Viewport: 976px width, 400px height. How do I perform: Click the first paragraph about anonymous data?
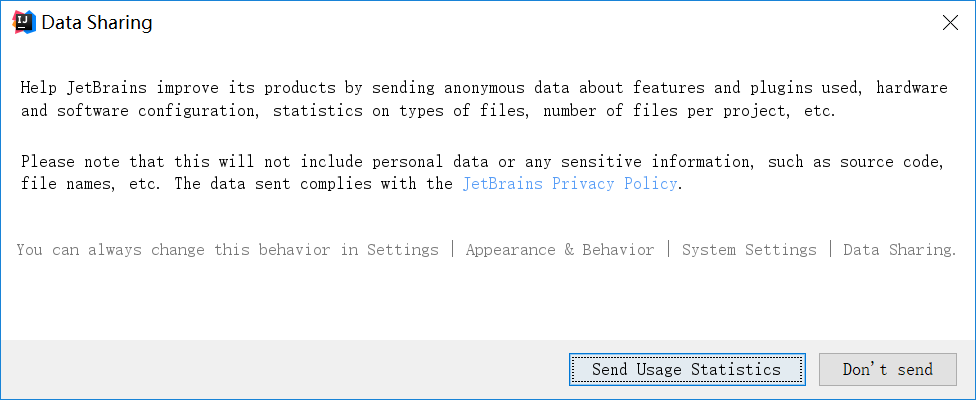coord(484,100)
